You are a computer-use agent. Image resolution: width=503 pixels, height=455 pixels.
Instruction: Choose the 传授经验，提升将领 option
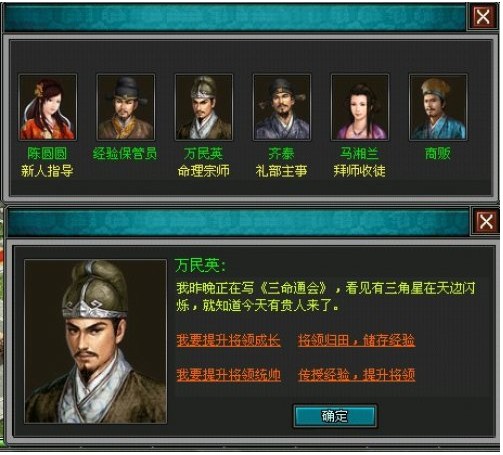tap(356, 375)
